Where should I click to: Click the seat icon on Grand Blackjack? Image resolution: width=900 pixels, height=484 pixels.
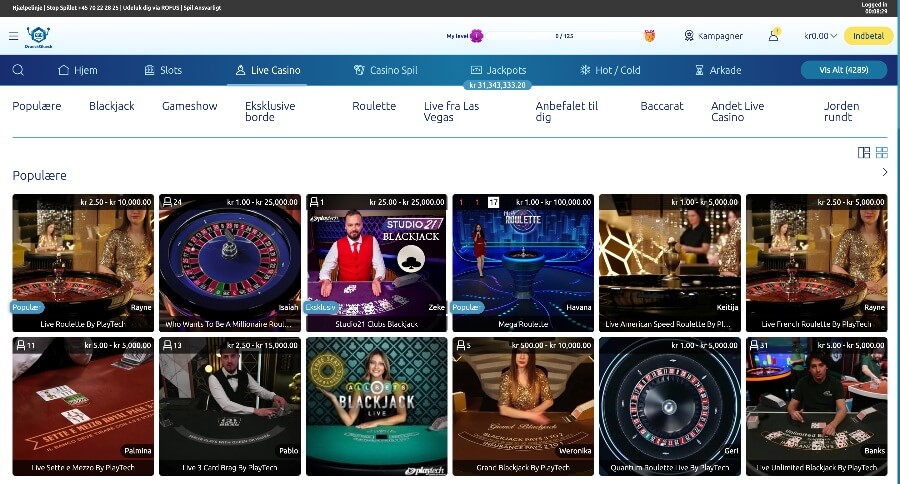pos(460,345)
